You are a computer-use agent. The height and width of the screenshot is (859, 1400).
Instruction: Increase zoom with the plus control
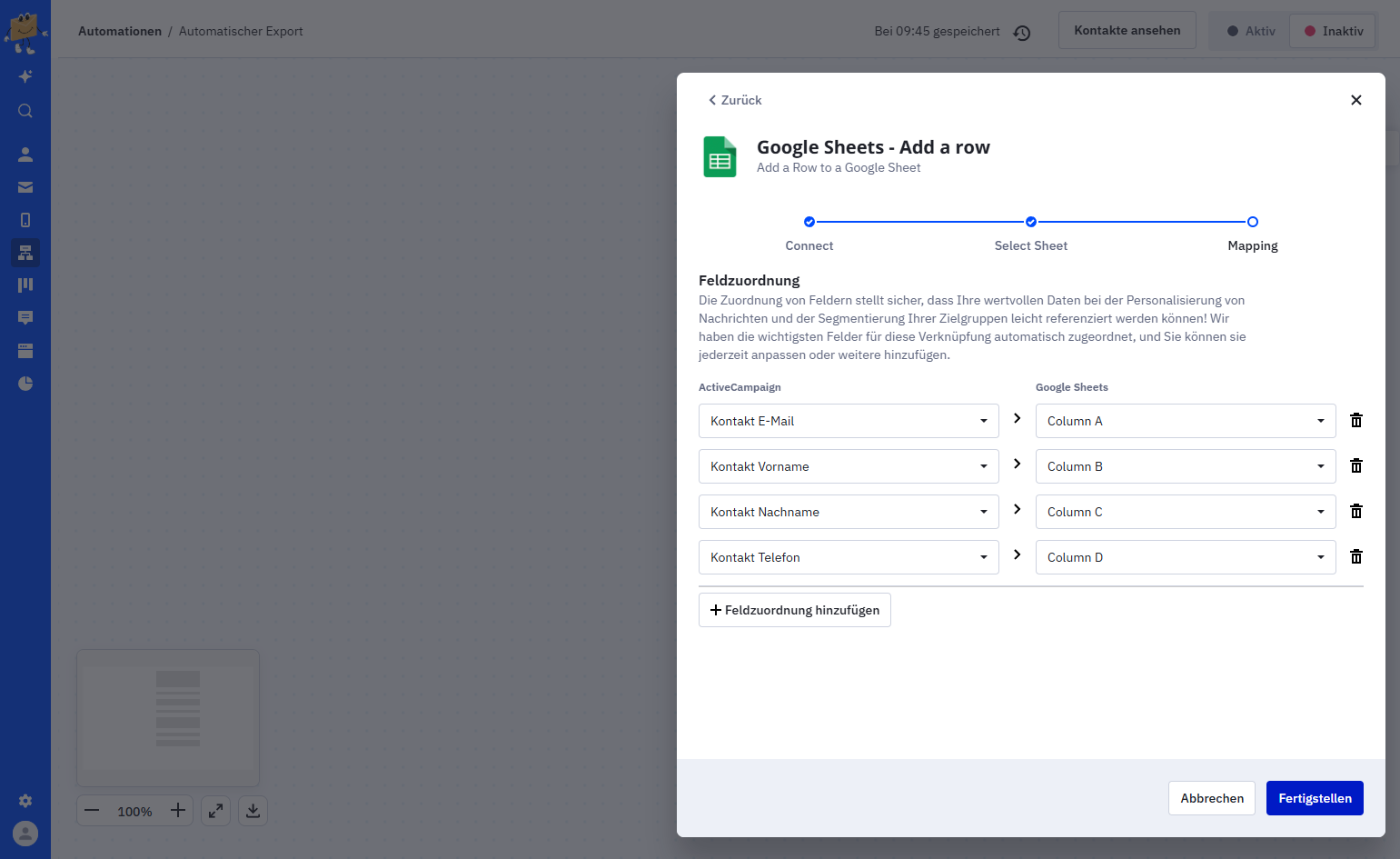click(x=178, y=811)
